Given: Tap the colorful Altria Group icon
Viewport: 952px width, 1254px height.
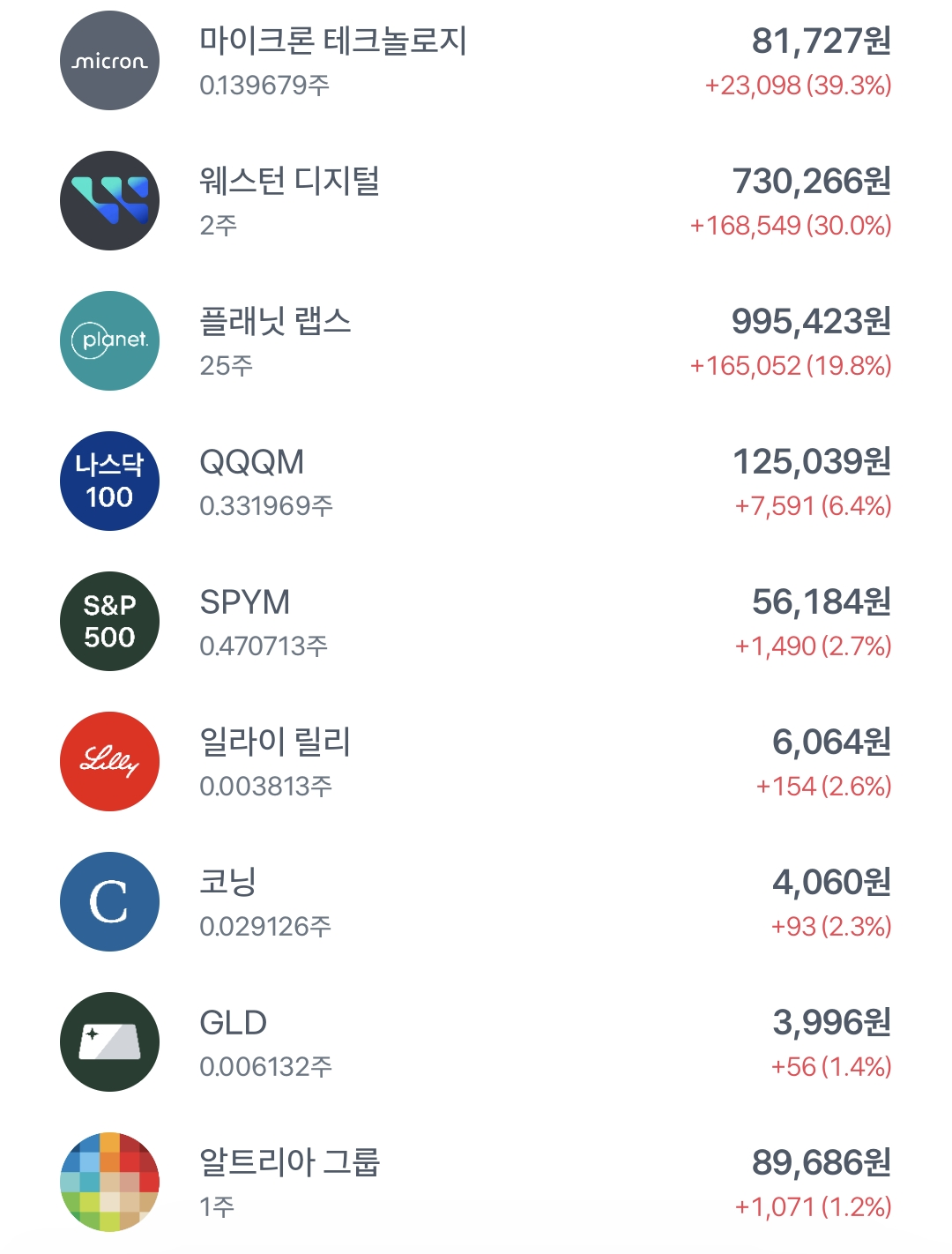Looking at the screenshot, I should click(x=109, y=1183).
